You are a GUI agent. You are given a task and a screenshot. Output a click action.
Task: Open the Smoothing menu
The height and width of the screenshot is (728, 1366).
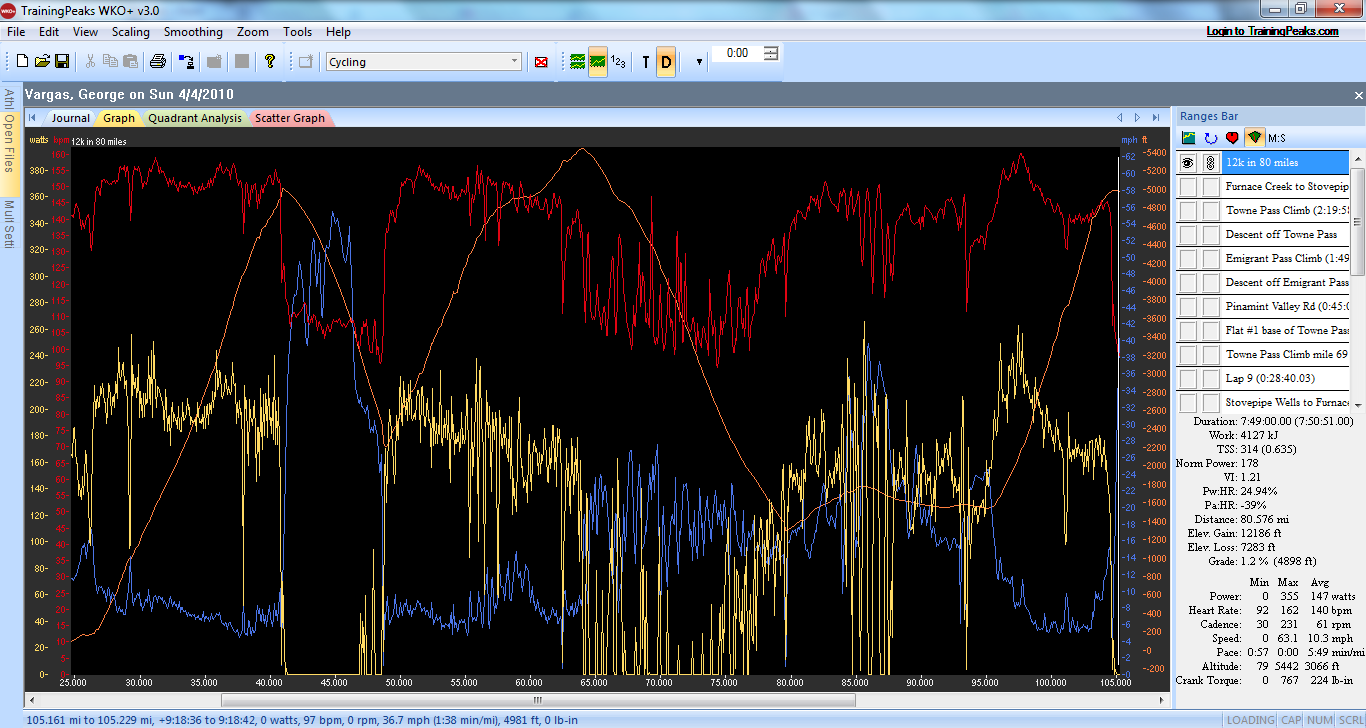(x=193, y=32)
